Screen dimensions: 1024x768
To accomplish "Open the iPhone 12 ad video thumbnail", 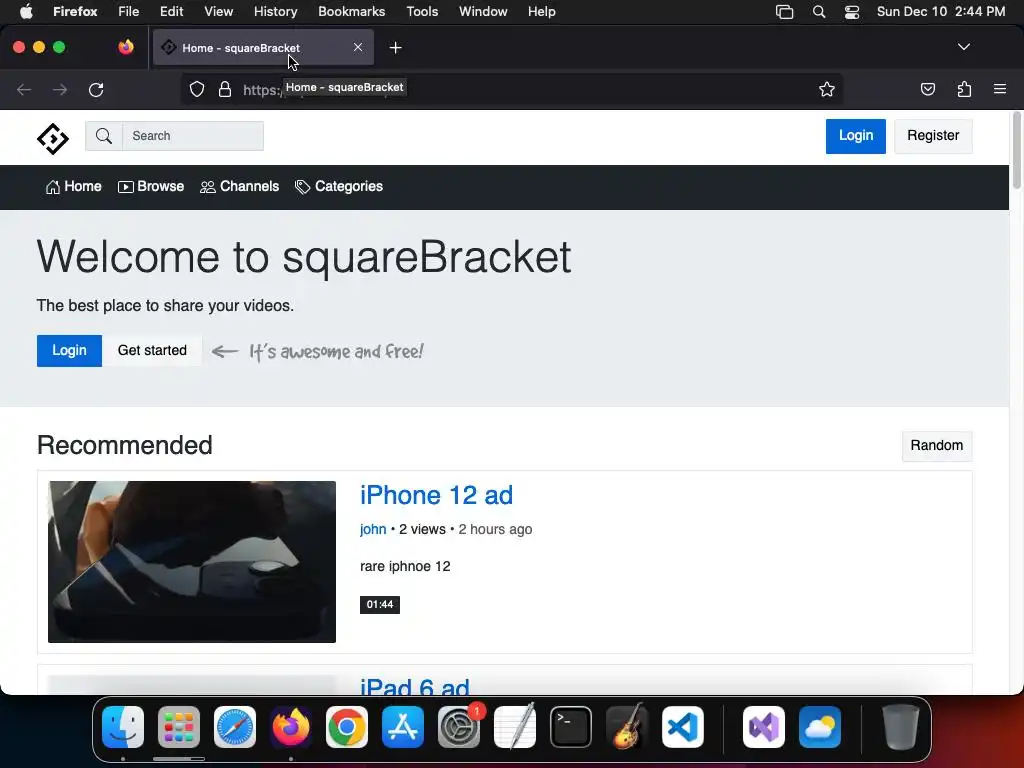I will [192, 562].
